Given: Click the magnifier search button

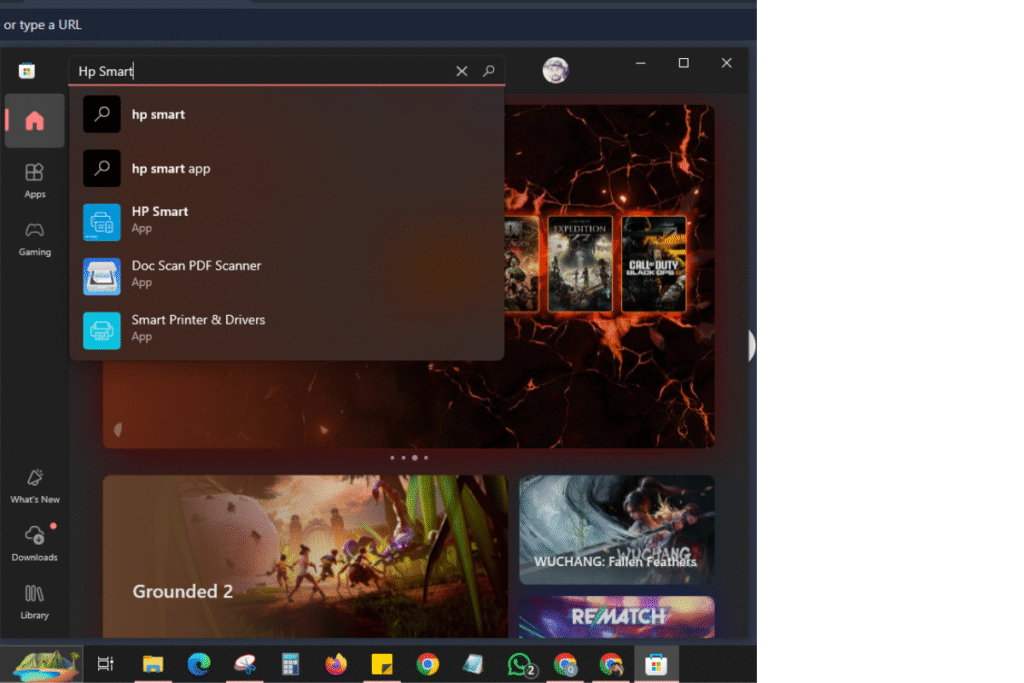Looking at the screenshot, I should tap(488, 71).
